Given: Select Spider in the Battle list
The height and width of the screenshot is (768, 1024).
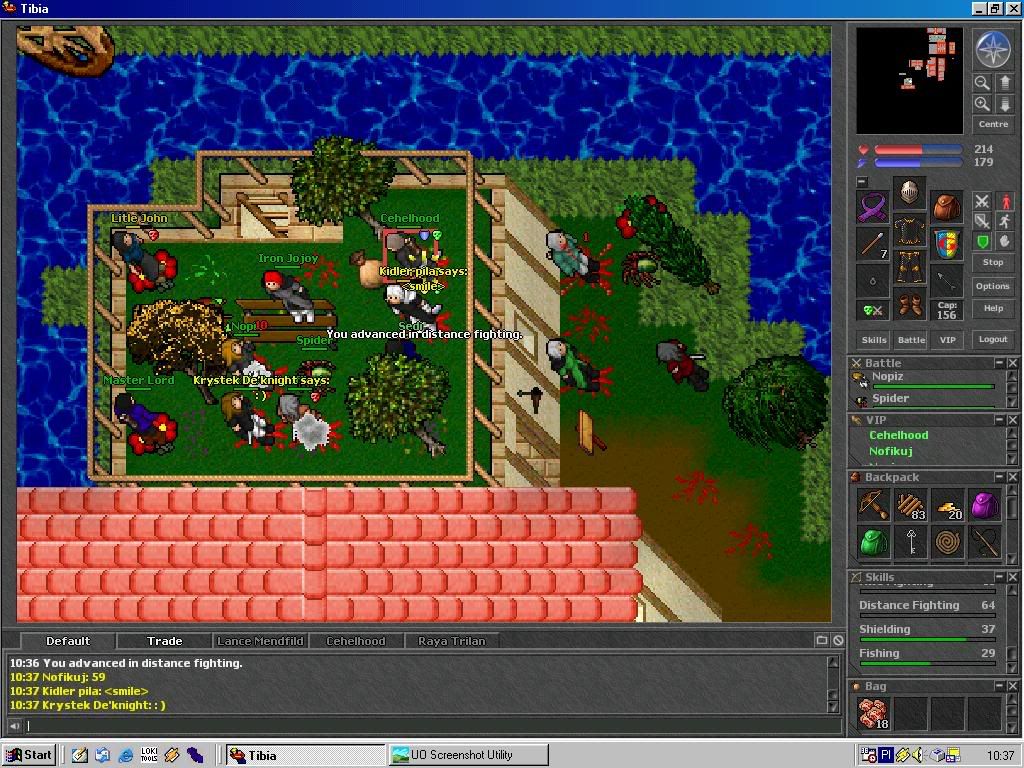Looking at the screenshot, I should pos(927,399).
